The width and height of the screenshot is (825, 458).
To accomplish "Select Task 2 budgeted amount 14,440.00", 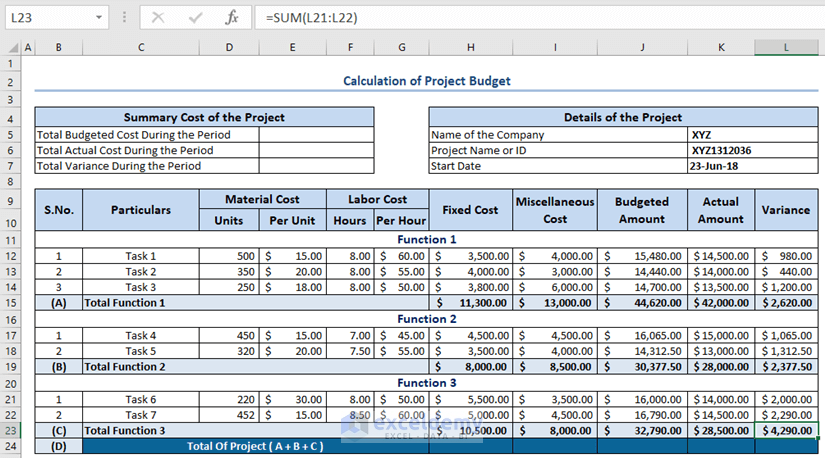I will click(642, 272).
